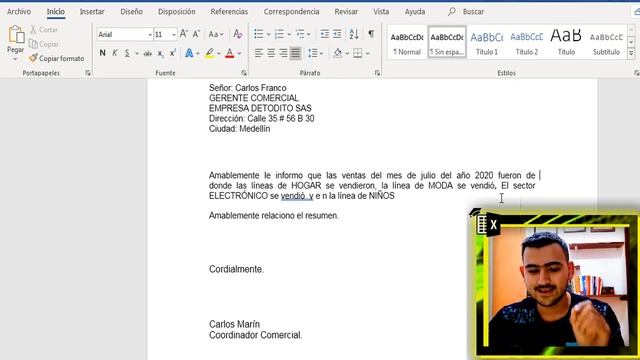This screenshot has width=640, height=360.
Task: Decrease font size with A down icon
Action: click(x=196, y=34)
